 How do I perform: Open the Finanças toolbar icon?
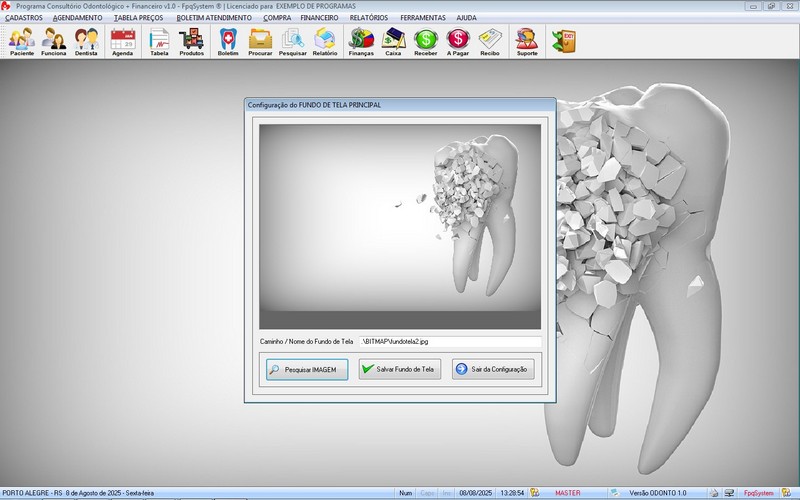(x=361, y=41)
